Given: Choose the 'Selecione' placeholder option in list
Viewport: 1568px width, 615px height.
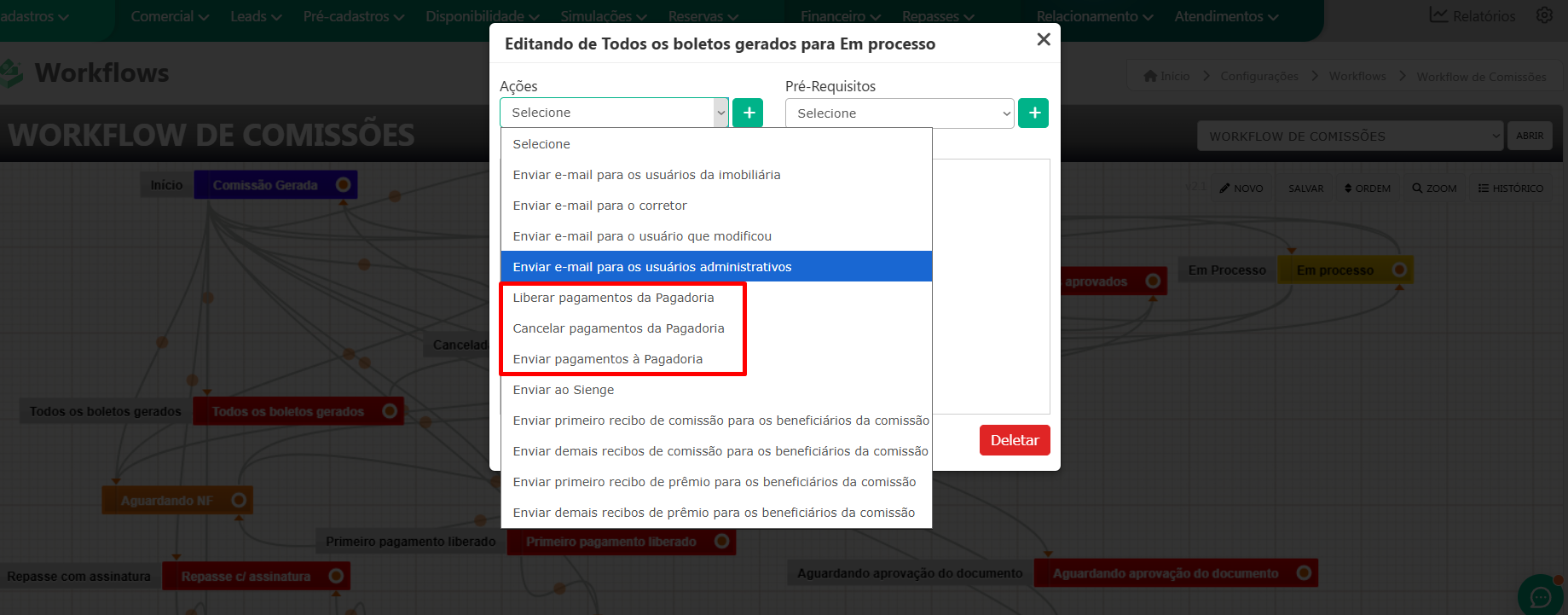Looking at the screenshot, I should coord(716,144).
